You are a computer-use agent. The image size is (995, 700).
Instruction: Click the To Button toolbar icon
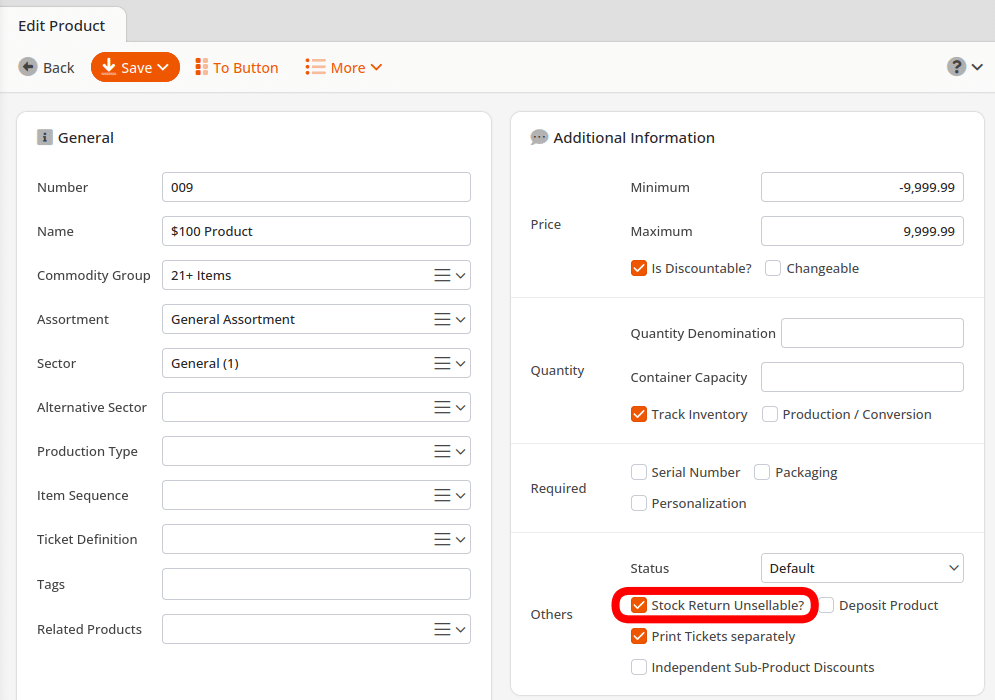[202, 67]
